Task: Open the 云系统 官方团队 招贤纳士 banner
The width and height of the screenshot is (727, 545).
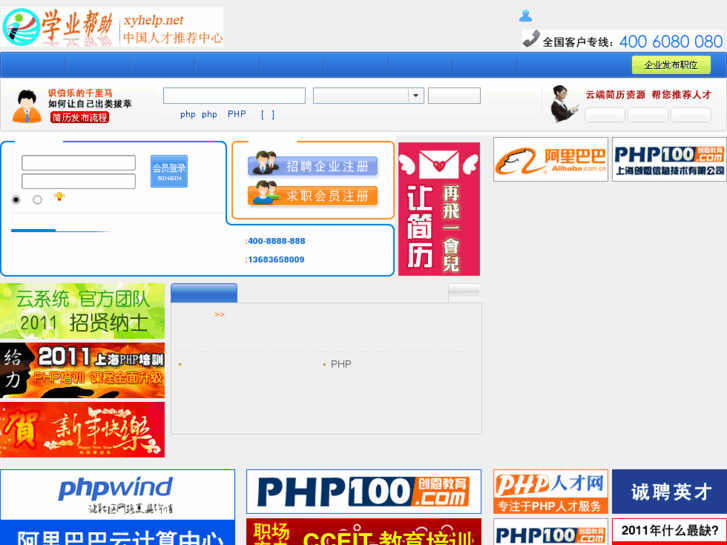Action: pos(83,311)
